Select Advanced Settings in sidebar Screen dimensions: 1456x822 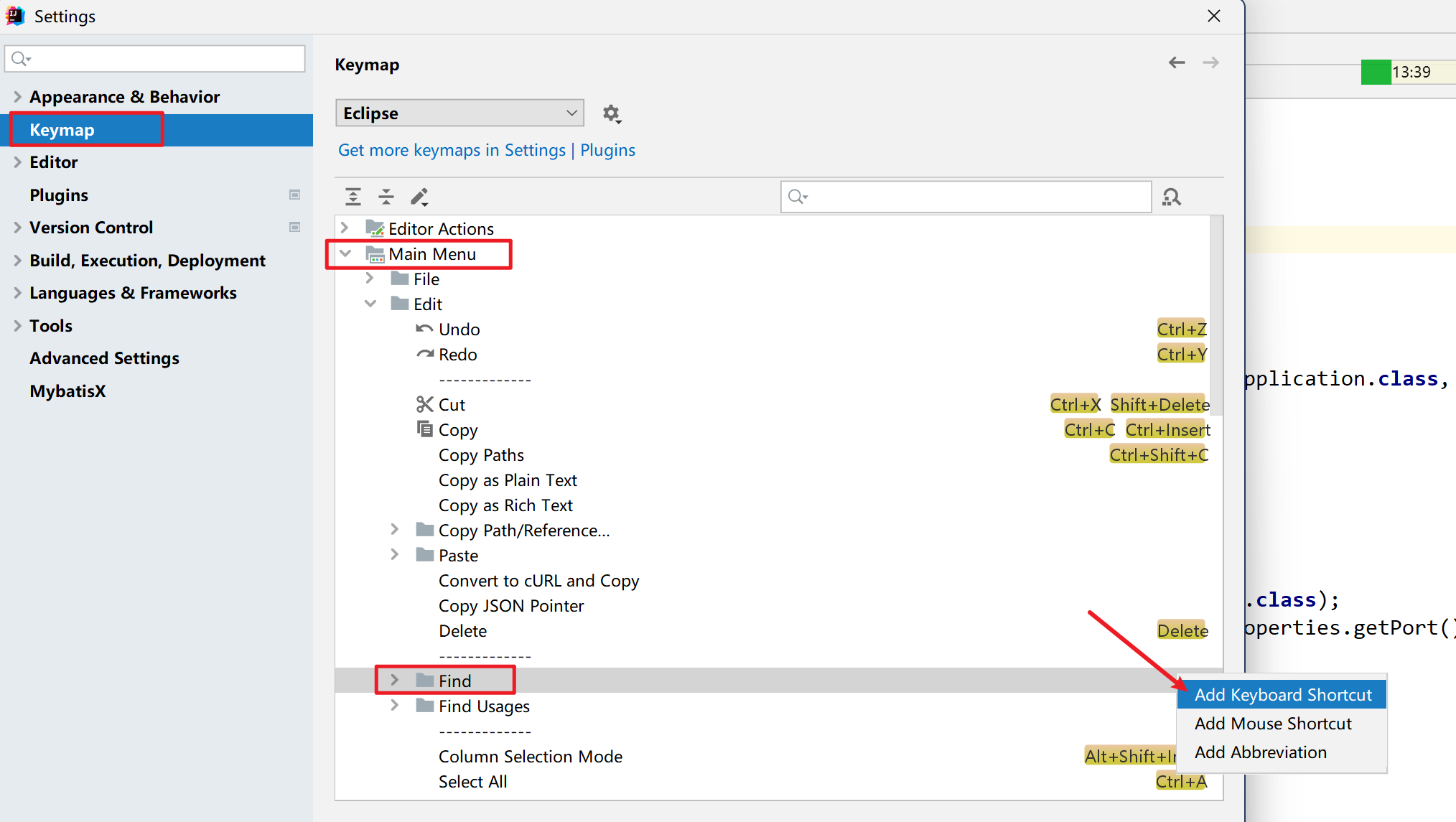pyautogui.click(x=104, y=358)
